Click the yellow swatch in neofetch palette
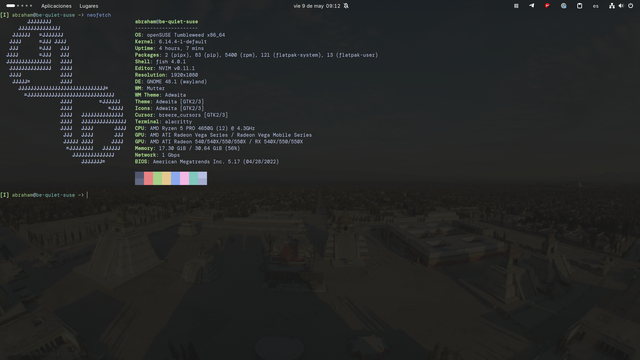The width and height of the screenshot is (640, 360). (167, 178)
